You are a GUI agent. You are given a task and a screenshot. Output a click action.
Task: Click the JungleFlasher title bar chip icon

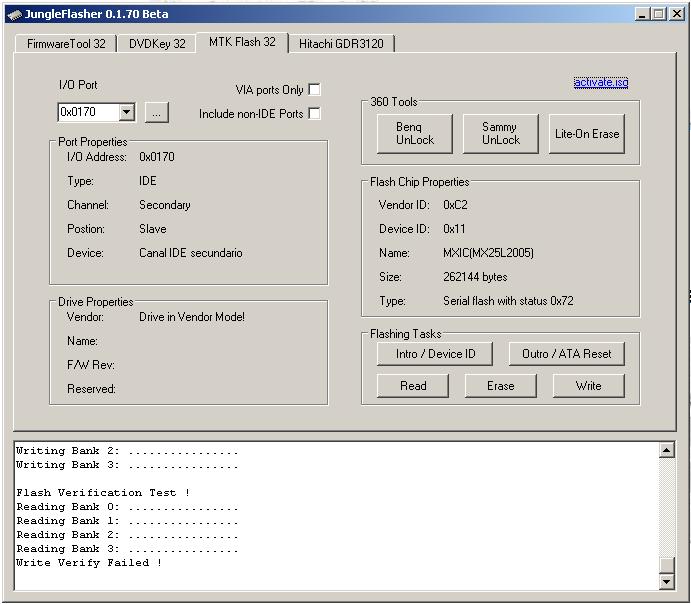[15, 15]
